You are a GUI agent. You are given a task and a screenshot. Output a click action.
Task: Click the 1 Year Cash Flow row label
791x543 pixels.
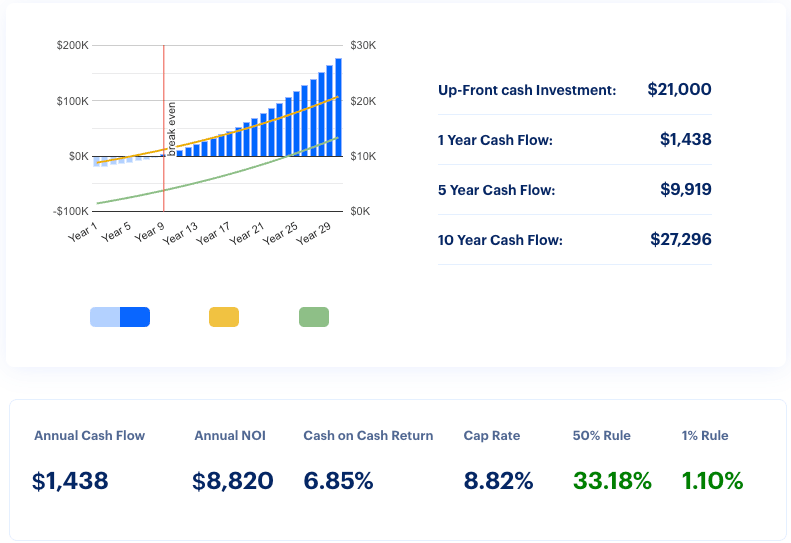click(495, 140)
